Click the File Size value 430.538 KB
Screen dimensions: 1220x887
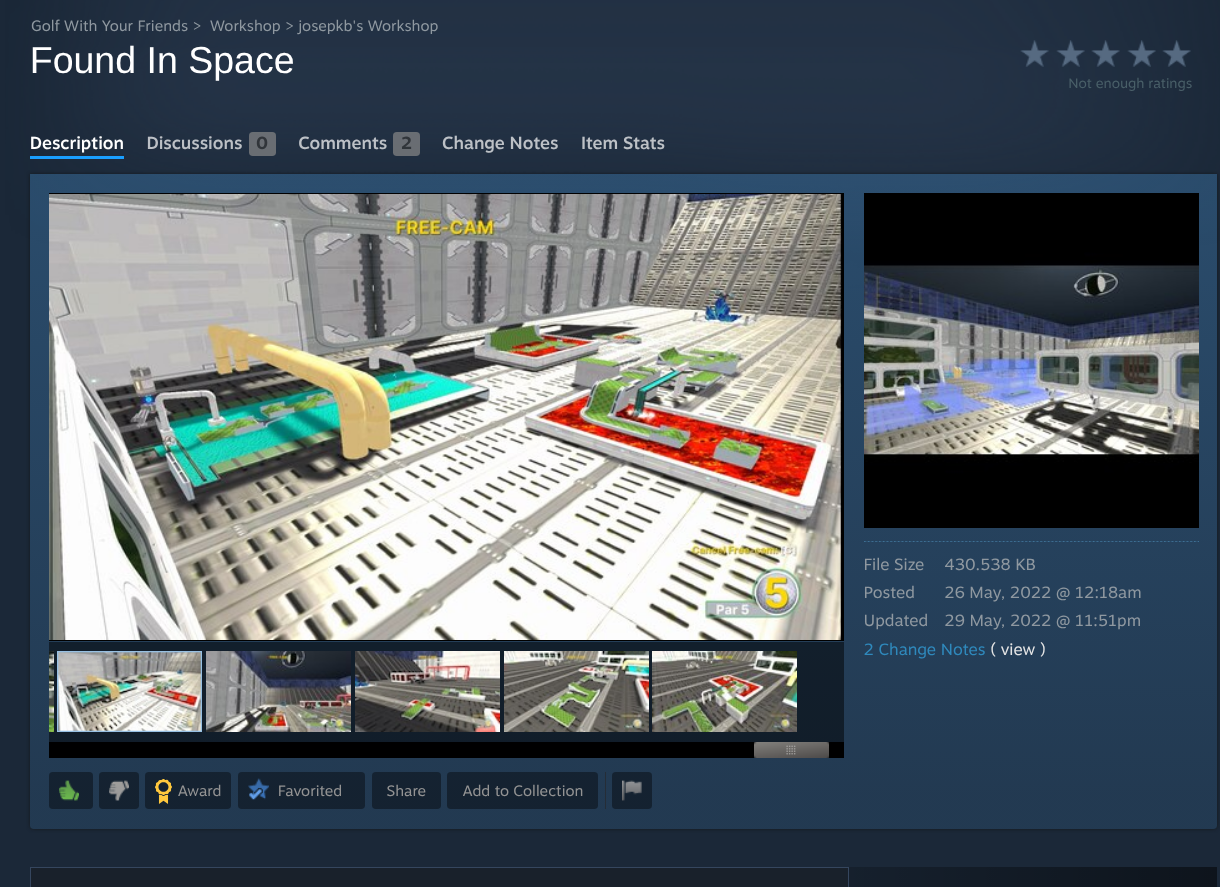pyautogui.click(x=990, y=564)
